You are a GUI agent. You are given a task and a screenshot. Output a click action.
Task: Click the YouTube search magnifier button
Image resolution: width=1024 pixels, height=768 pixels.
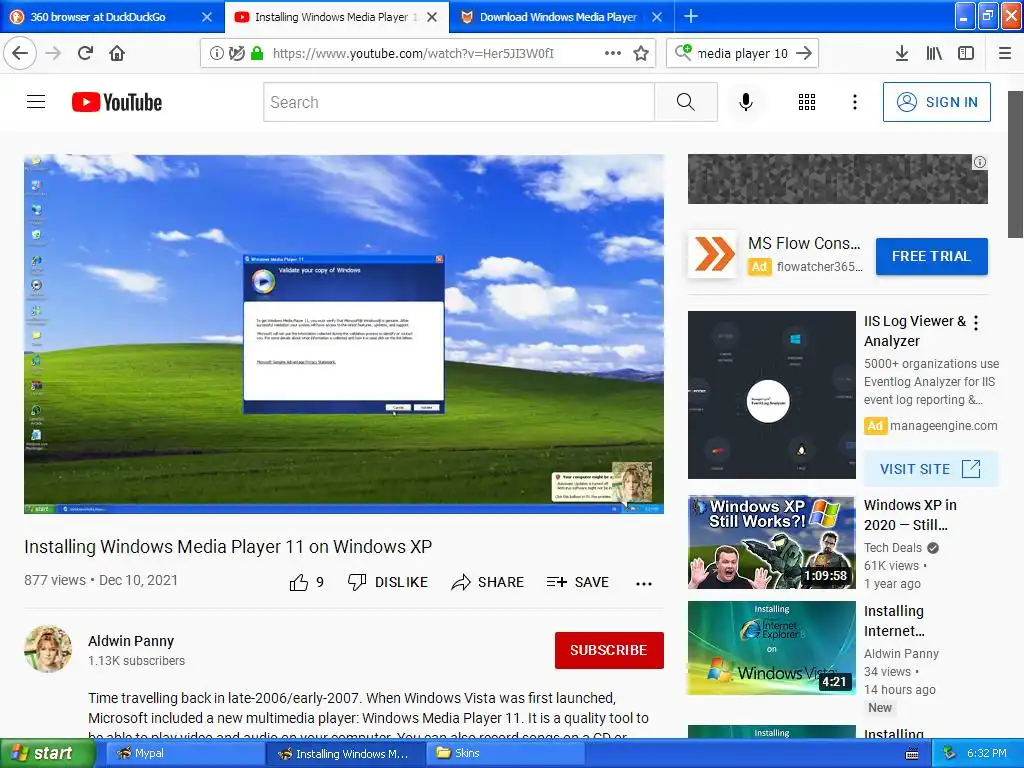coord(686,102)
